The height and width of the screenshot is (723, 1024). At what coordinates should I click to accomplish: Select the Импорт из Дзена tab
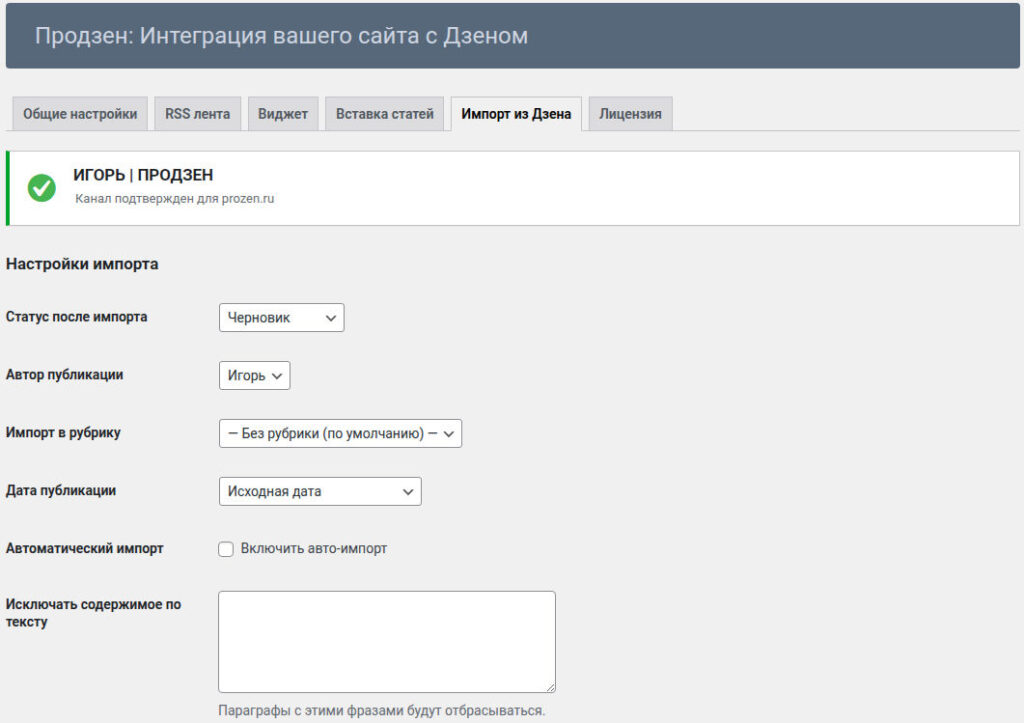(x=516, y=114)
